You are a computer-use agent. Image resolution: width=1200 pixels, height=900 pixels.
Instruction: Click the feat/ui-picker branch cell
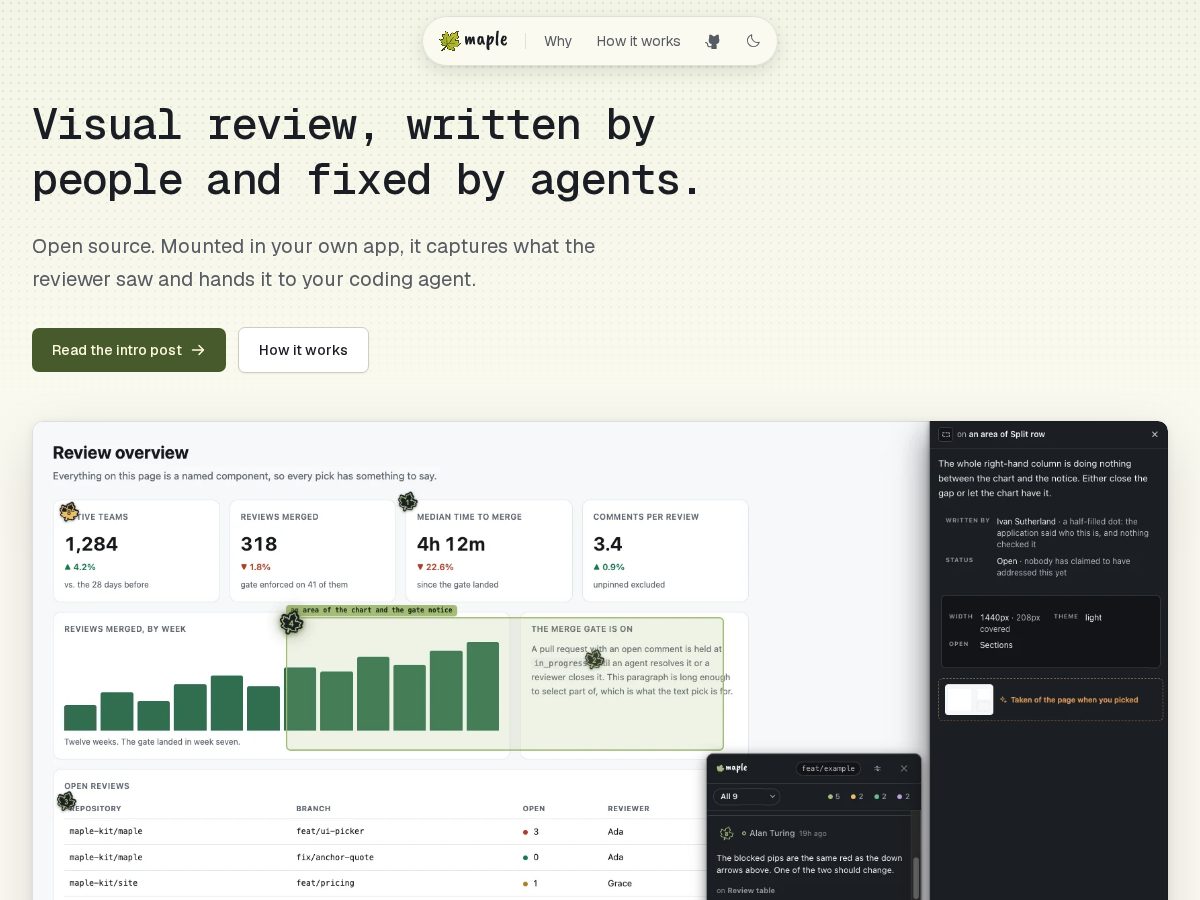[x=330, y=831]
